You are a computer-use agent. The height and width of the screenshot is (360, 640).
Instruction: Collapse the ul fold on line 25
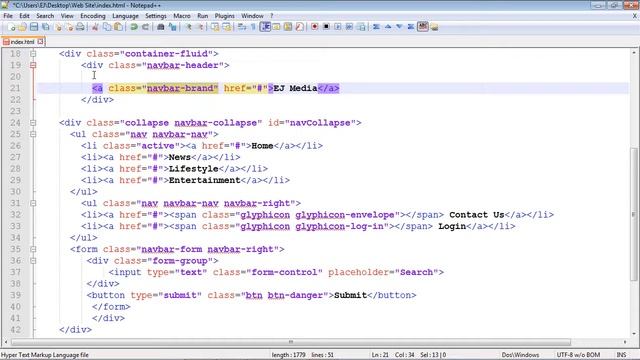tap(33, 134)
